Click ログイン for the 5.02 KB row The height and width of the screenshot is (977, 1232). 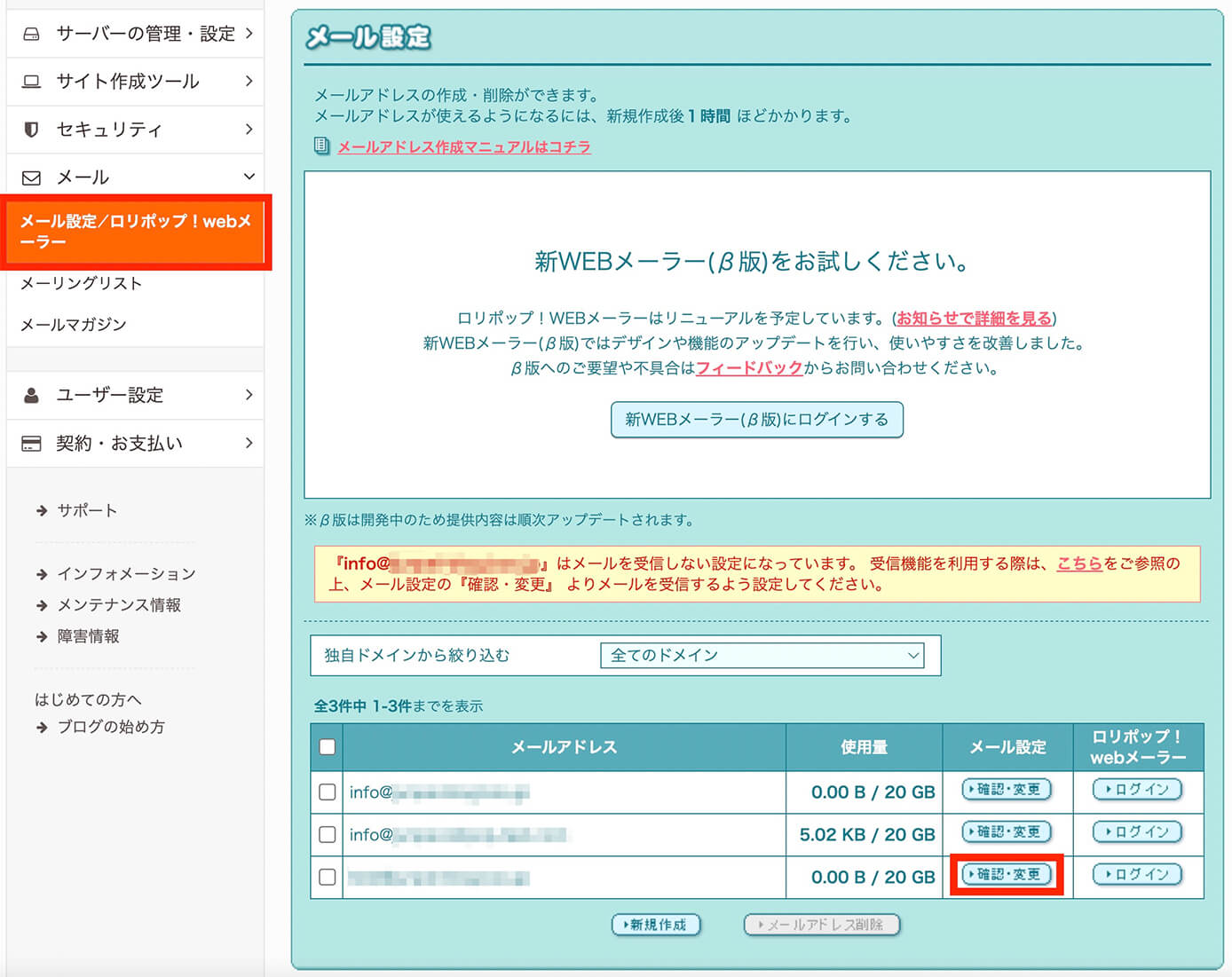[x=1138, y=831]
